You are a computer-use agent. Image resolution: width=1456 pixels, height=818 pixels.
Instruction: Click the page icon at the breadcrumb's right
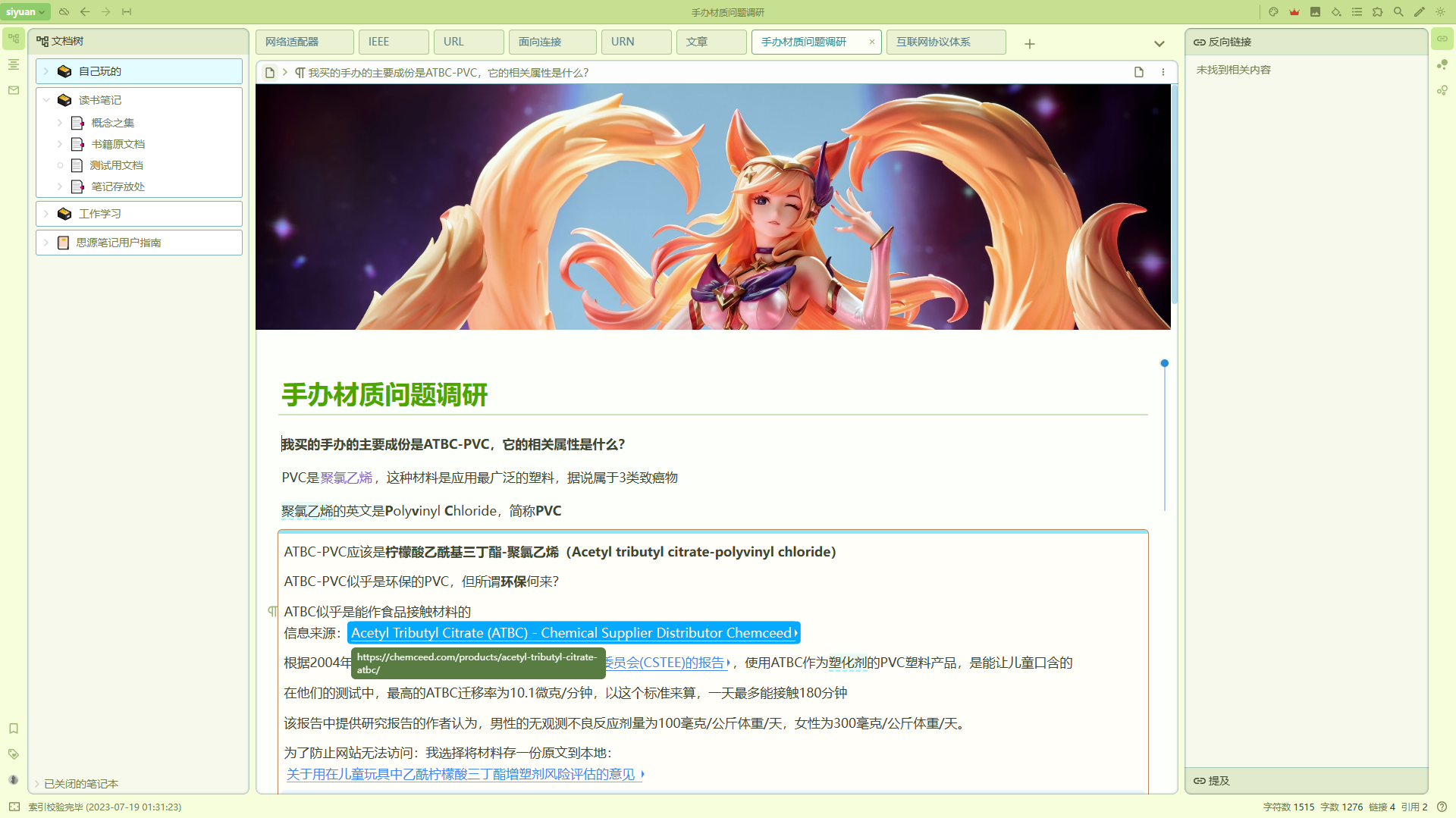point(1139,73)
